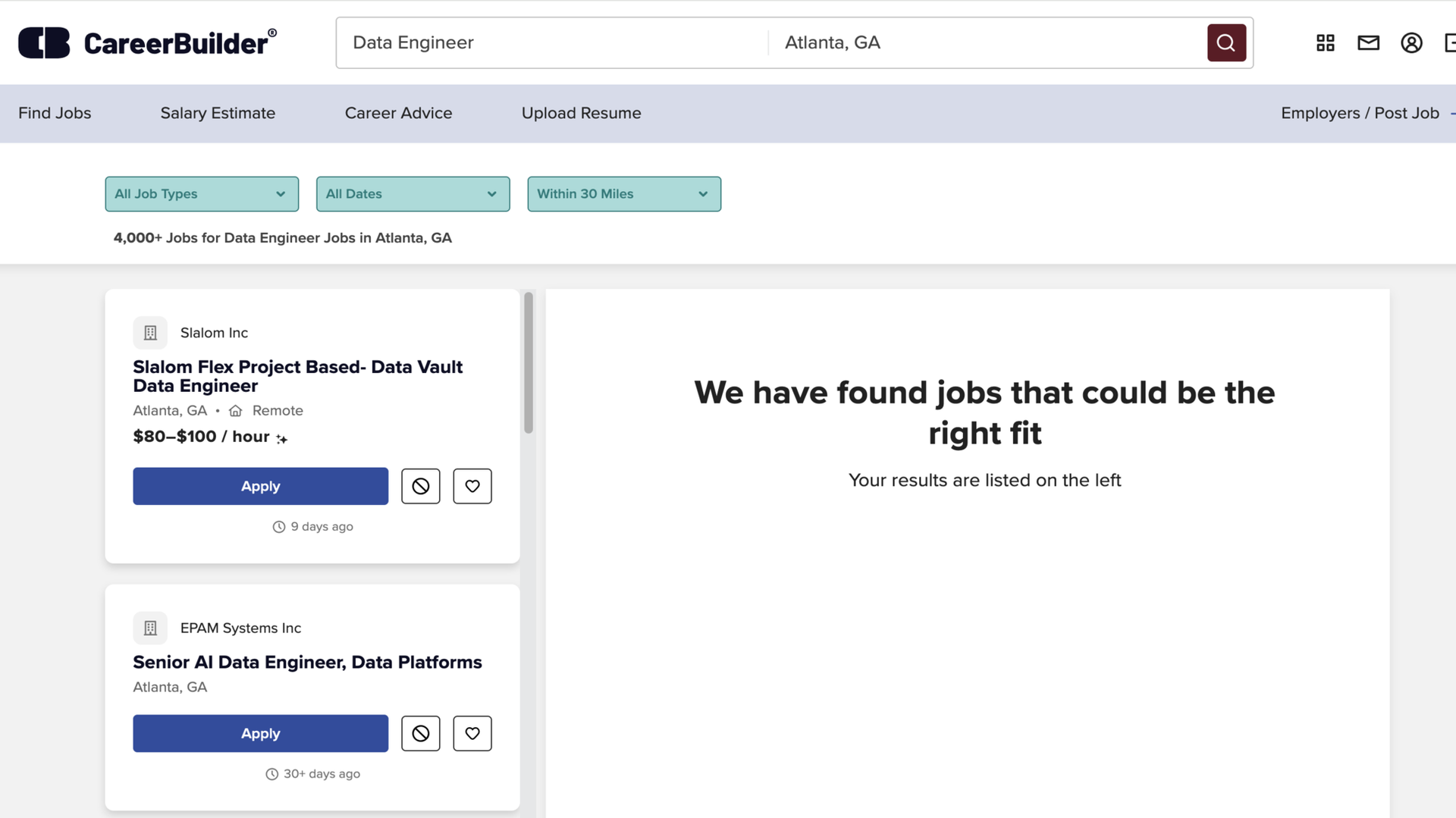This screenshot has width=1456, height=818.
Task: Click the 4,000+ Jobs results count text
Action: [282, 238]
